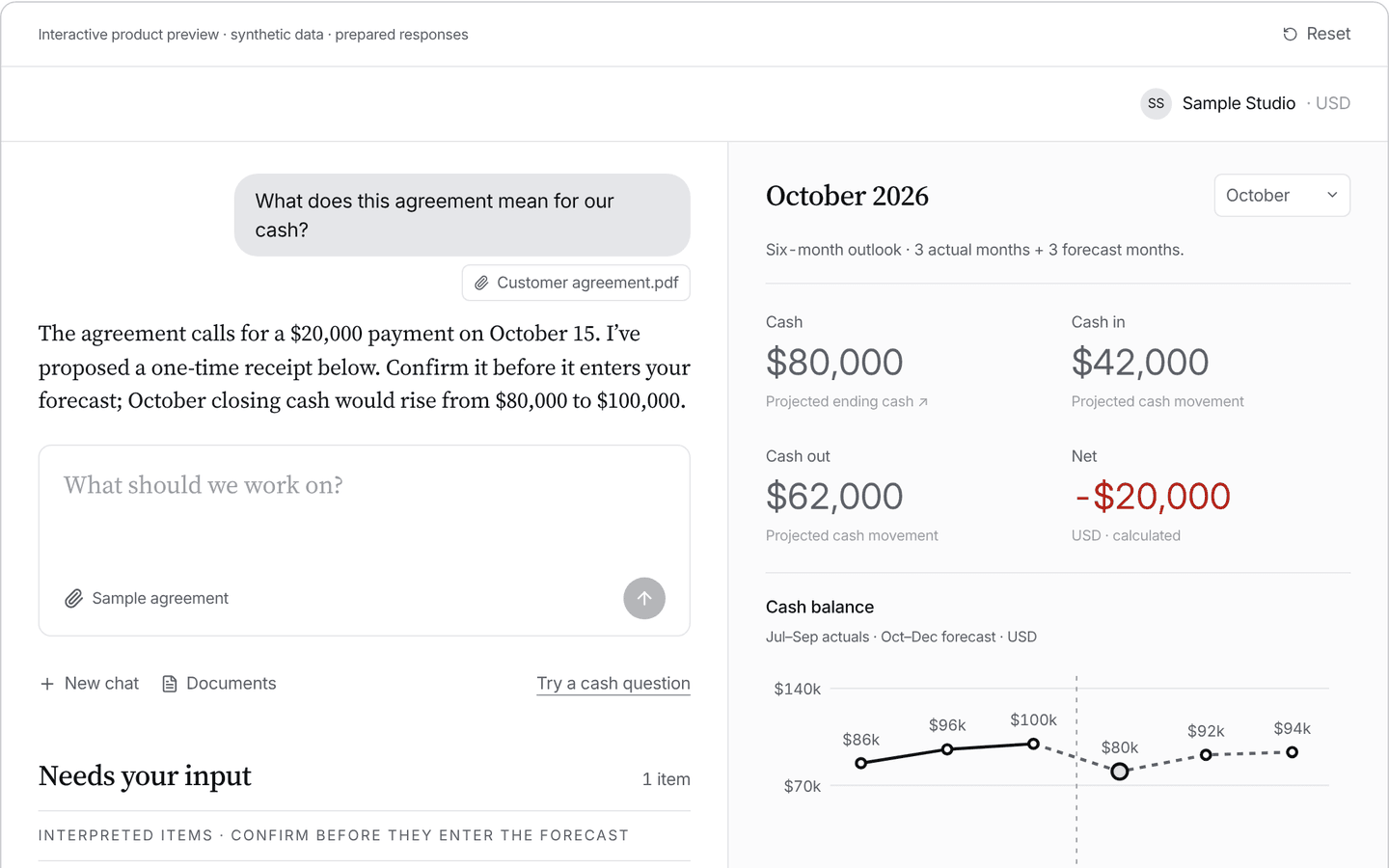
Task: Click the 'What does this agreement mean' message bubble
Action: point(462,215)
